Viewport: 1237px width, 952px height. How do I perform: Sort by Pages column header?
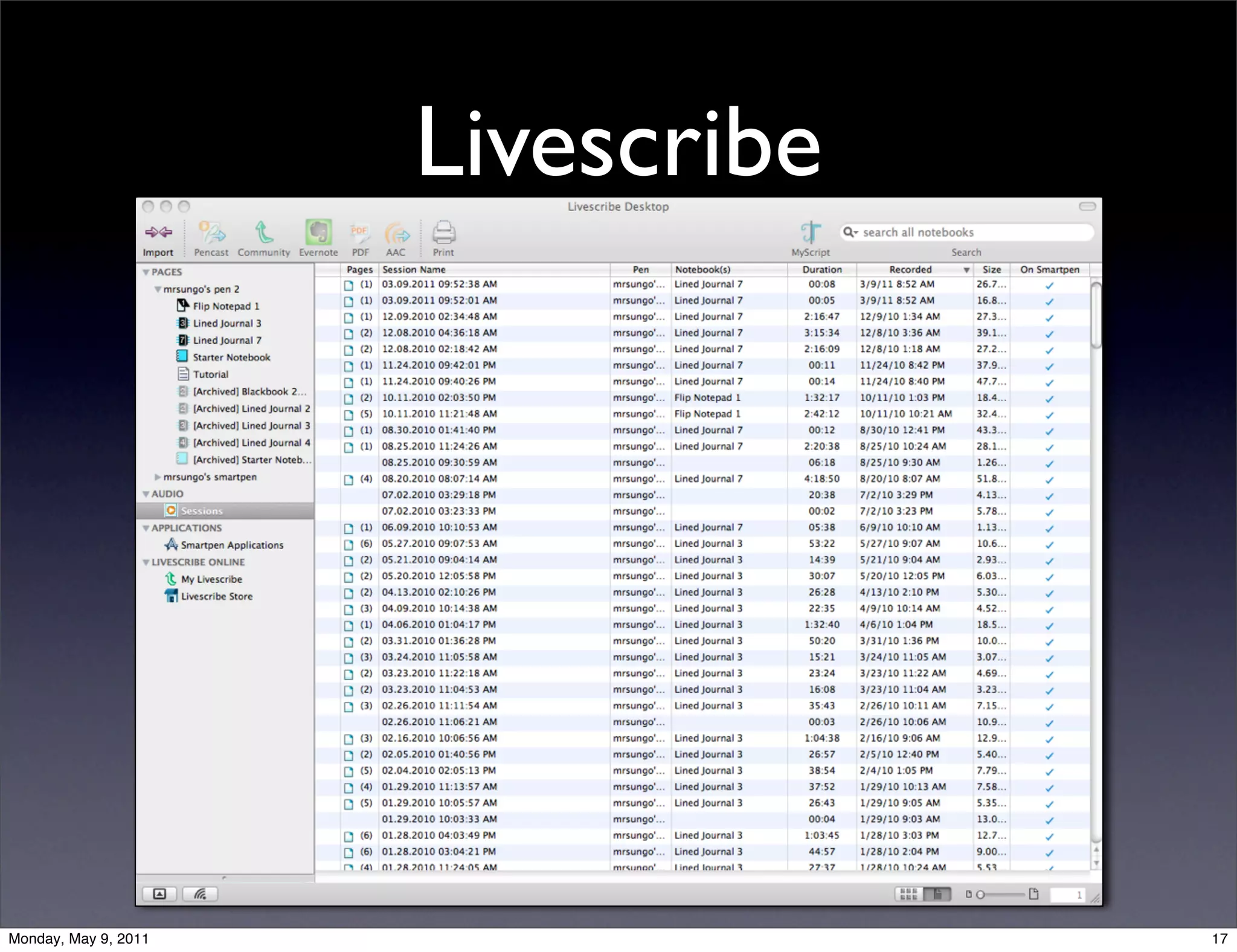pyautogui.click(x=359, y=269)
